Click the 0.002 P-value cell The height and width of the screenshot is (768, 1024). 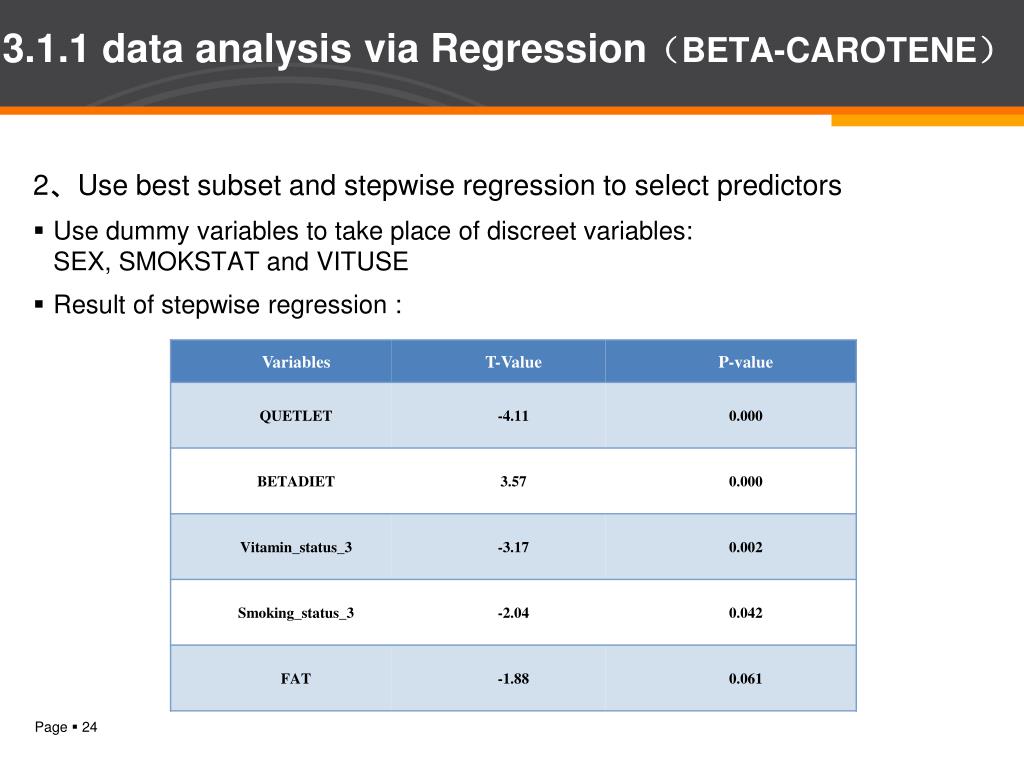(745, 547)
